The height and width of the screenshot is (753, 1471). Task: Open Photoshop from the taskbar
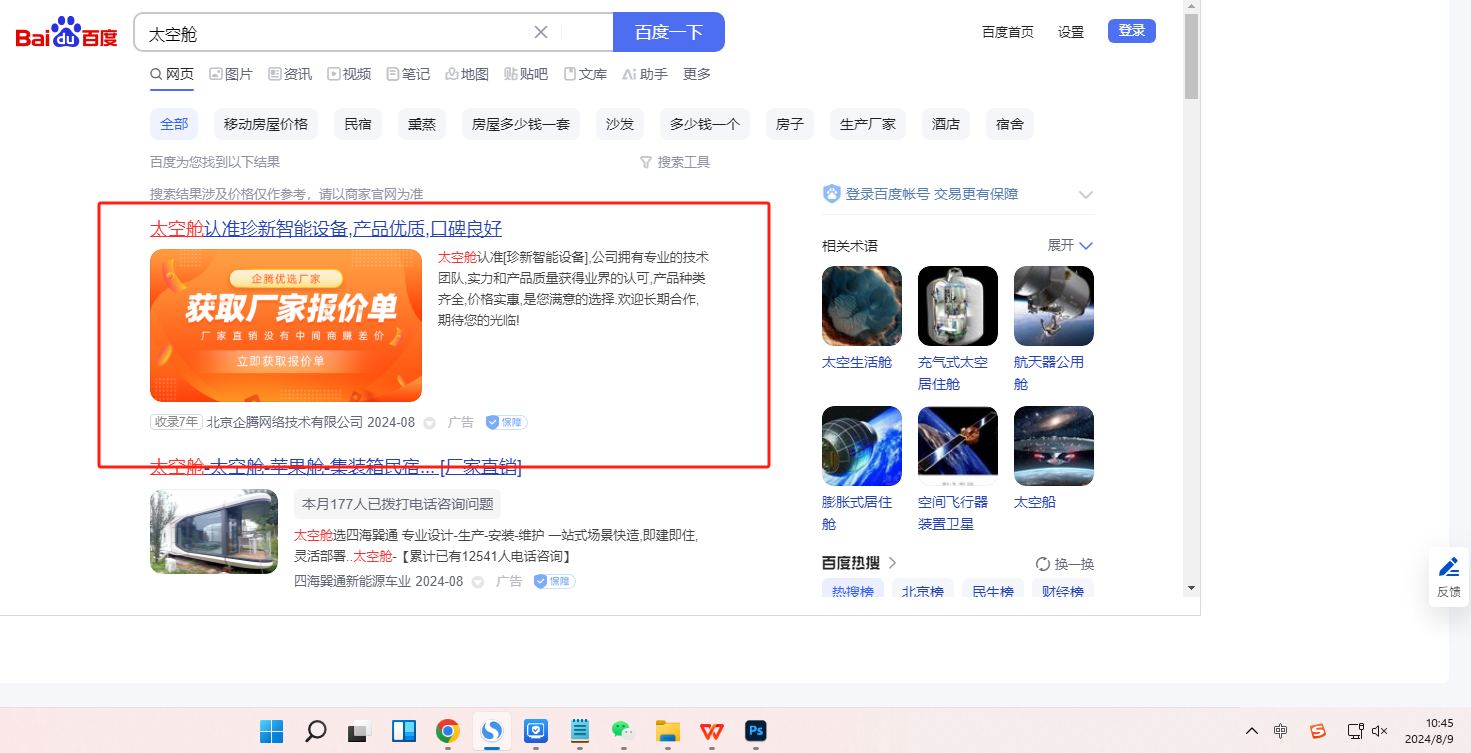coord(755,731)
